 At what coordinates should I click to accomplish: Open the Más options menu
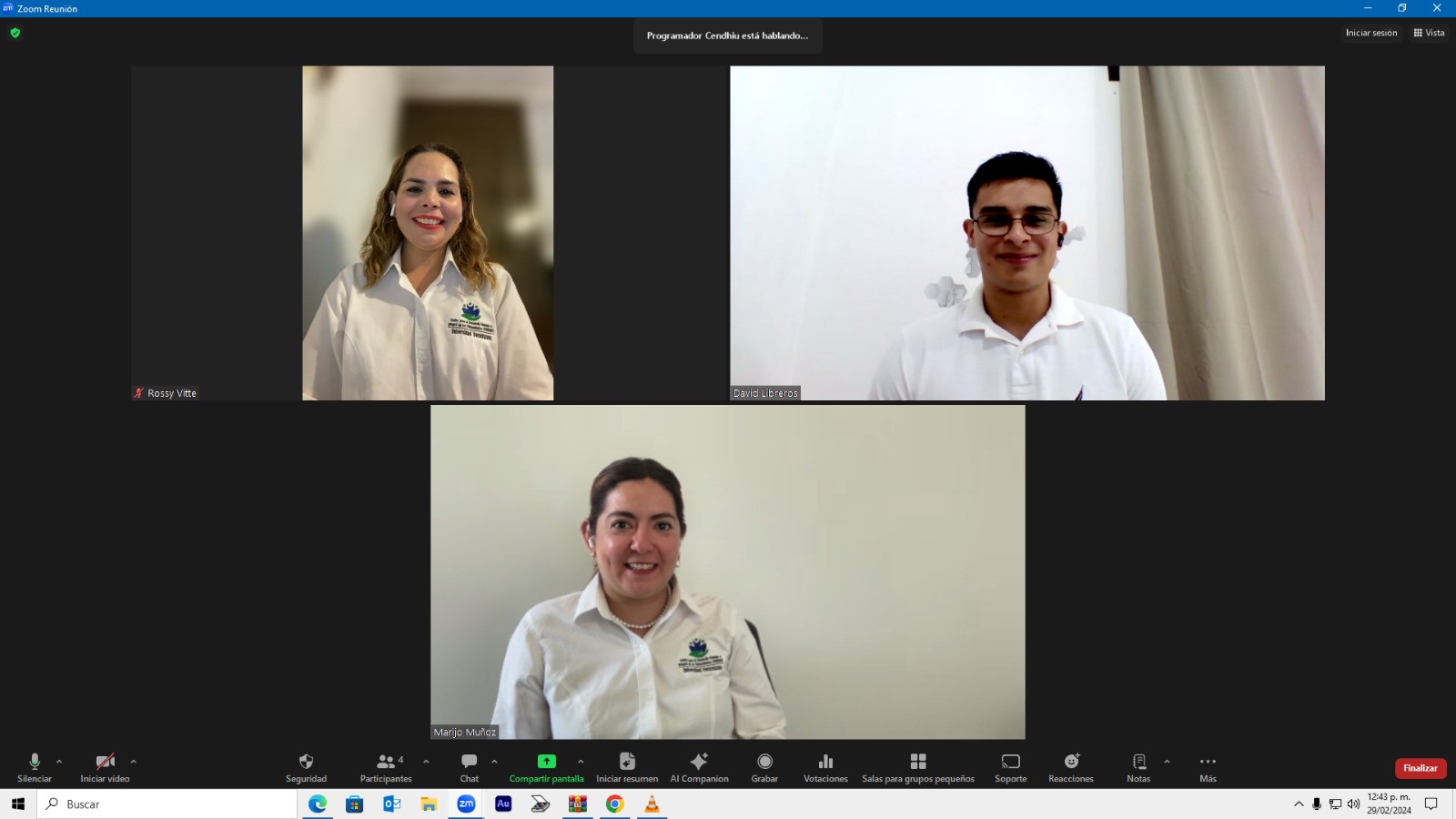1208,762
